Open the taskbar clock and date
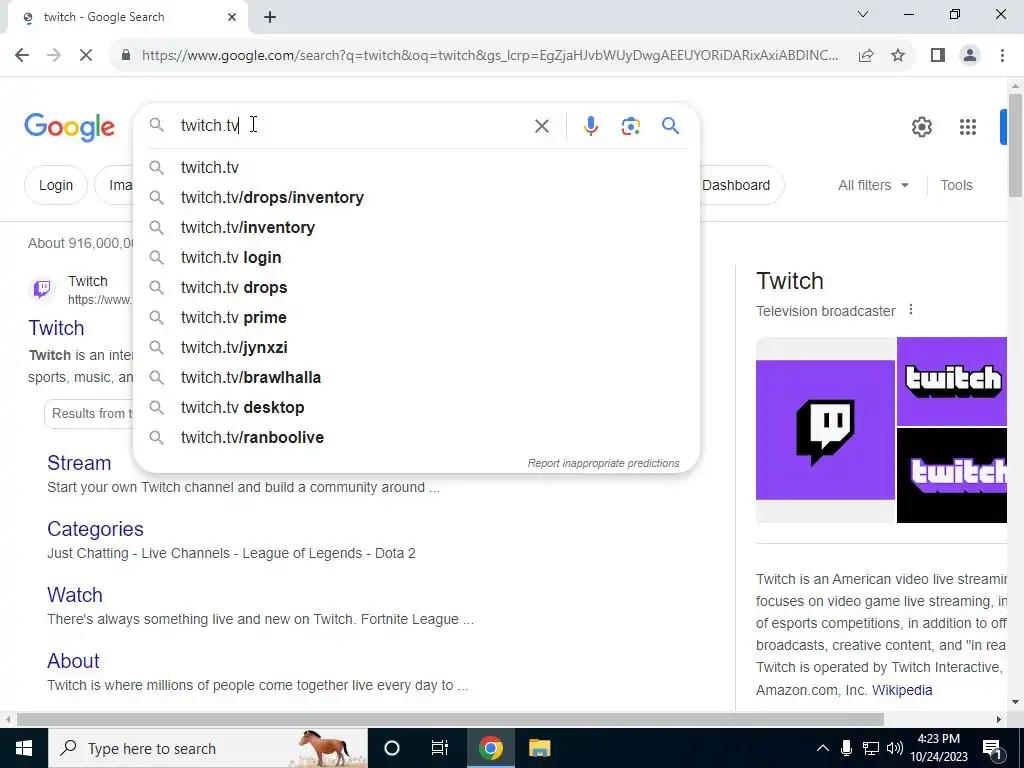Viewport: 1024px width, 768px height. coord(938,748)
